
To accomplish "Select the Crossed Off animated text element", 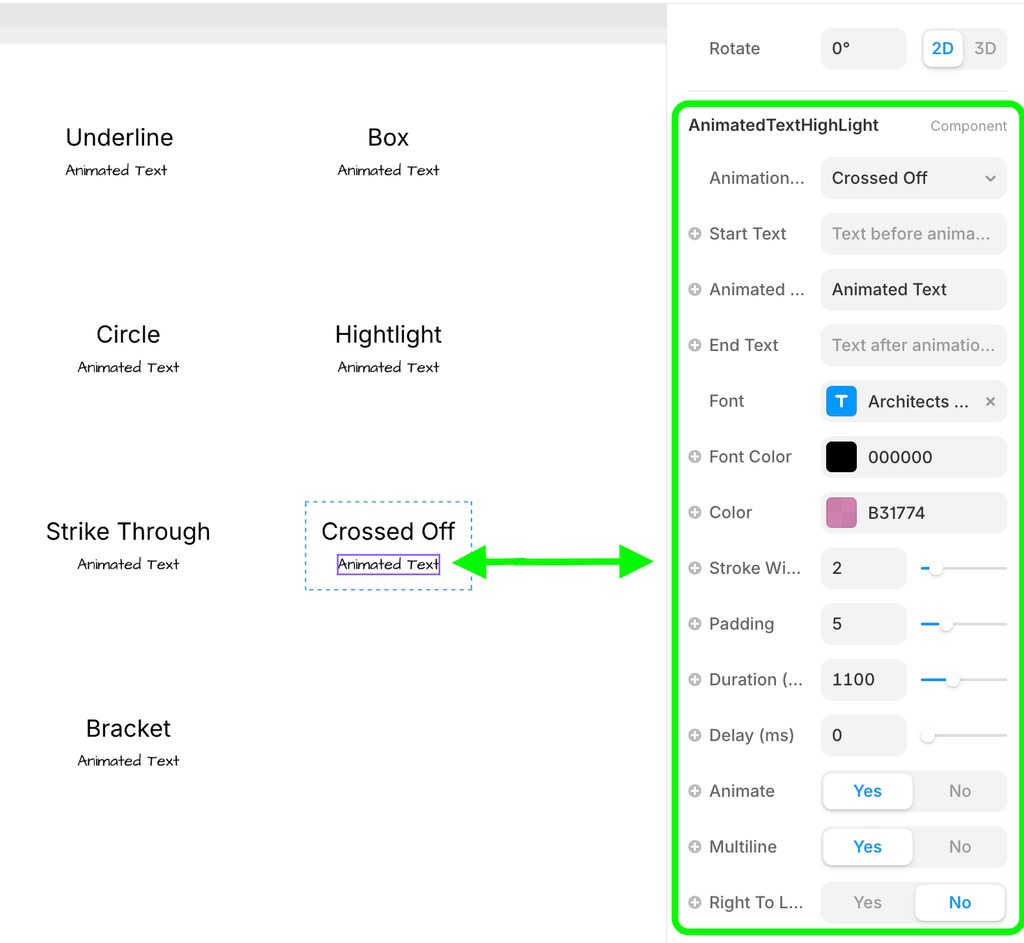I will [388, 565].
